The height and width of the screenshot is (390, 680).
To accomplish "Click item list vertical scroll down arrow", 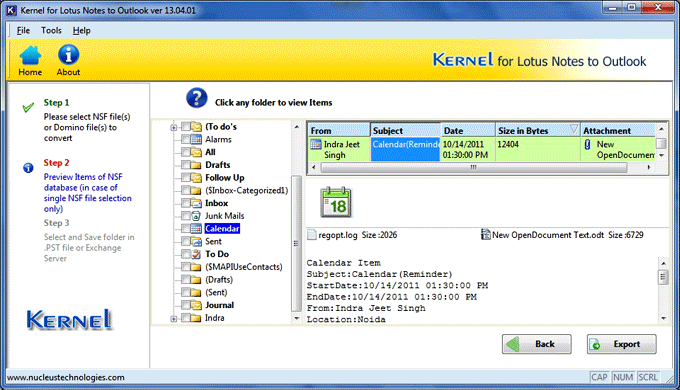I will pyautogui.click(x=661, y=155).
